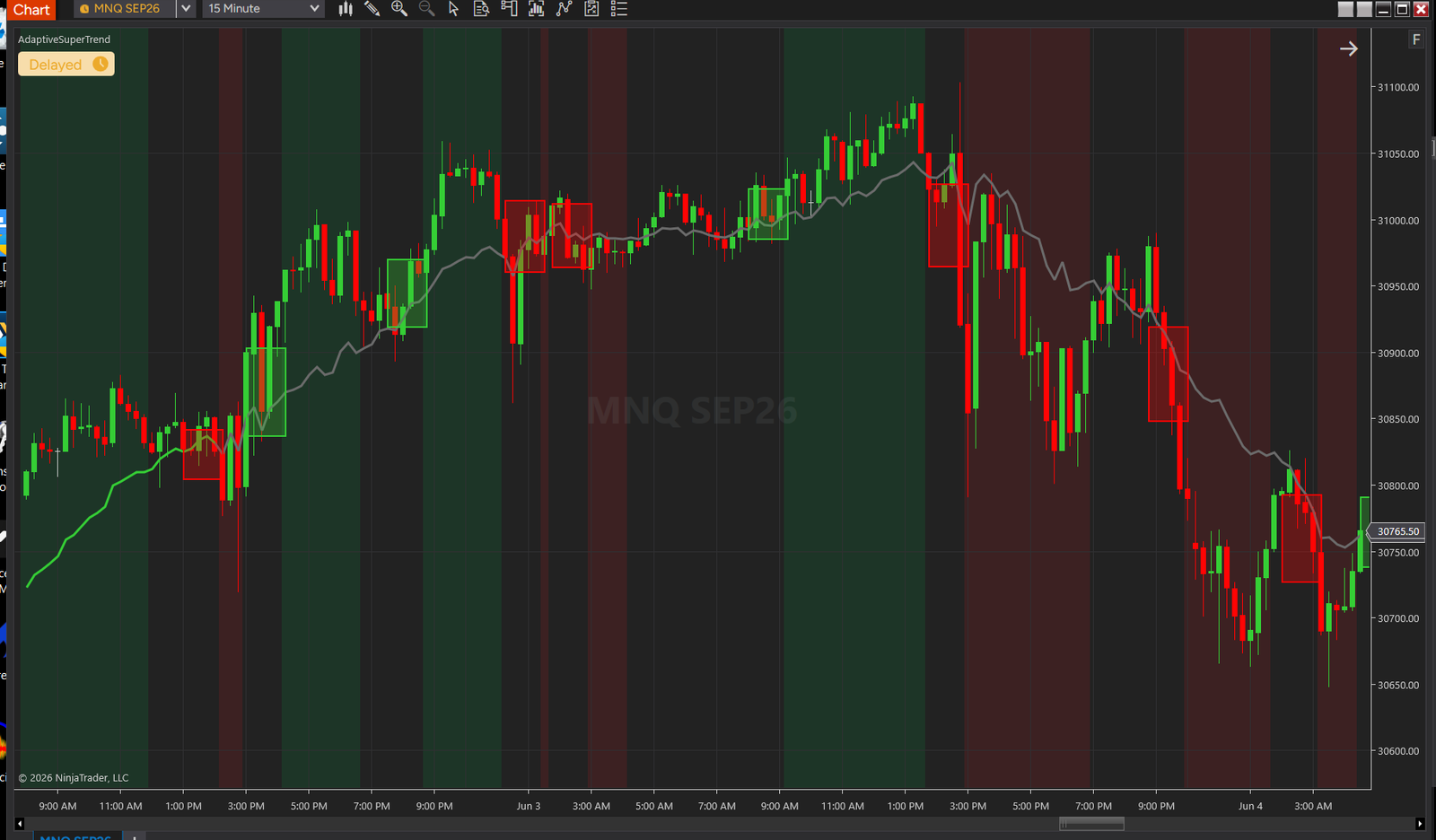
Task: Click the F fixed-scale button
Action: [x=1416, y=39]
